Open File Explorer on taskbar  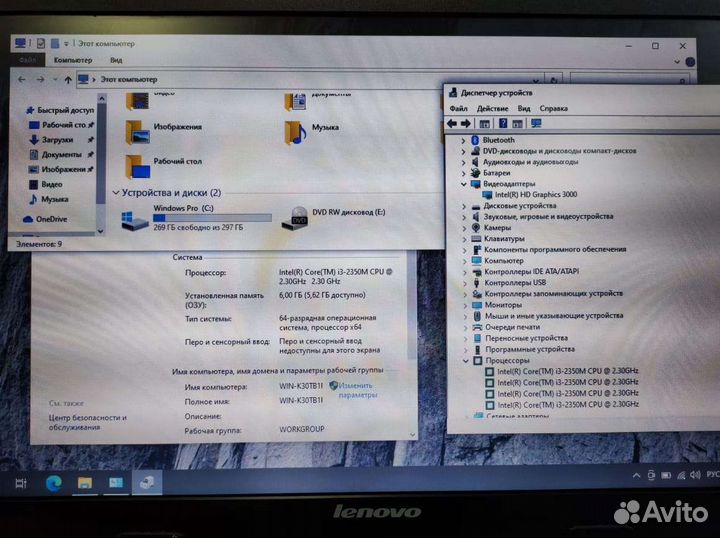click(85, 483)
